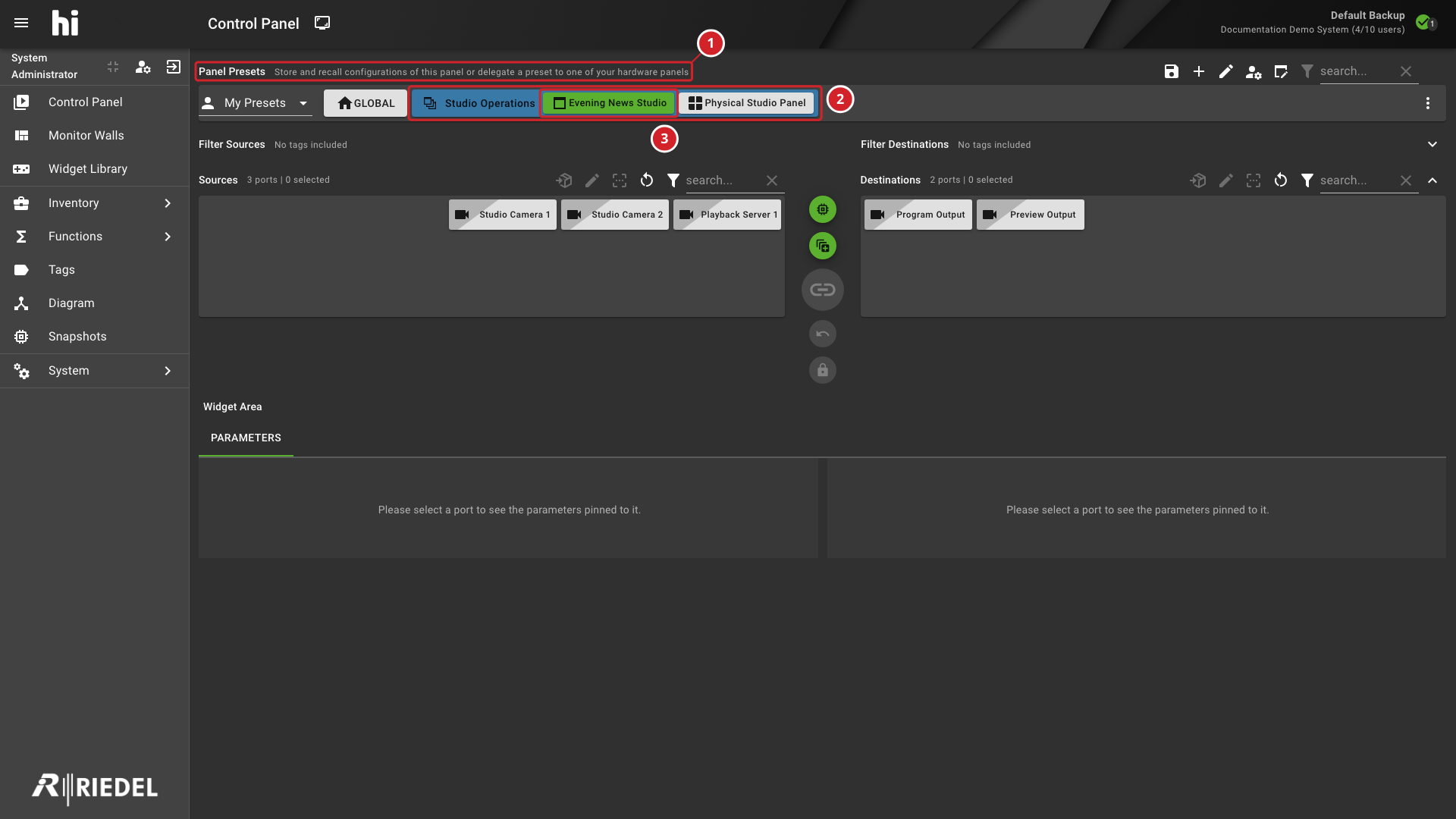Collapse the Destinations panel chevron
Image resolution: width=1456 pixels, height=819 pixels.
coord(1432,180)
